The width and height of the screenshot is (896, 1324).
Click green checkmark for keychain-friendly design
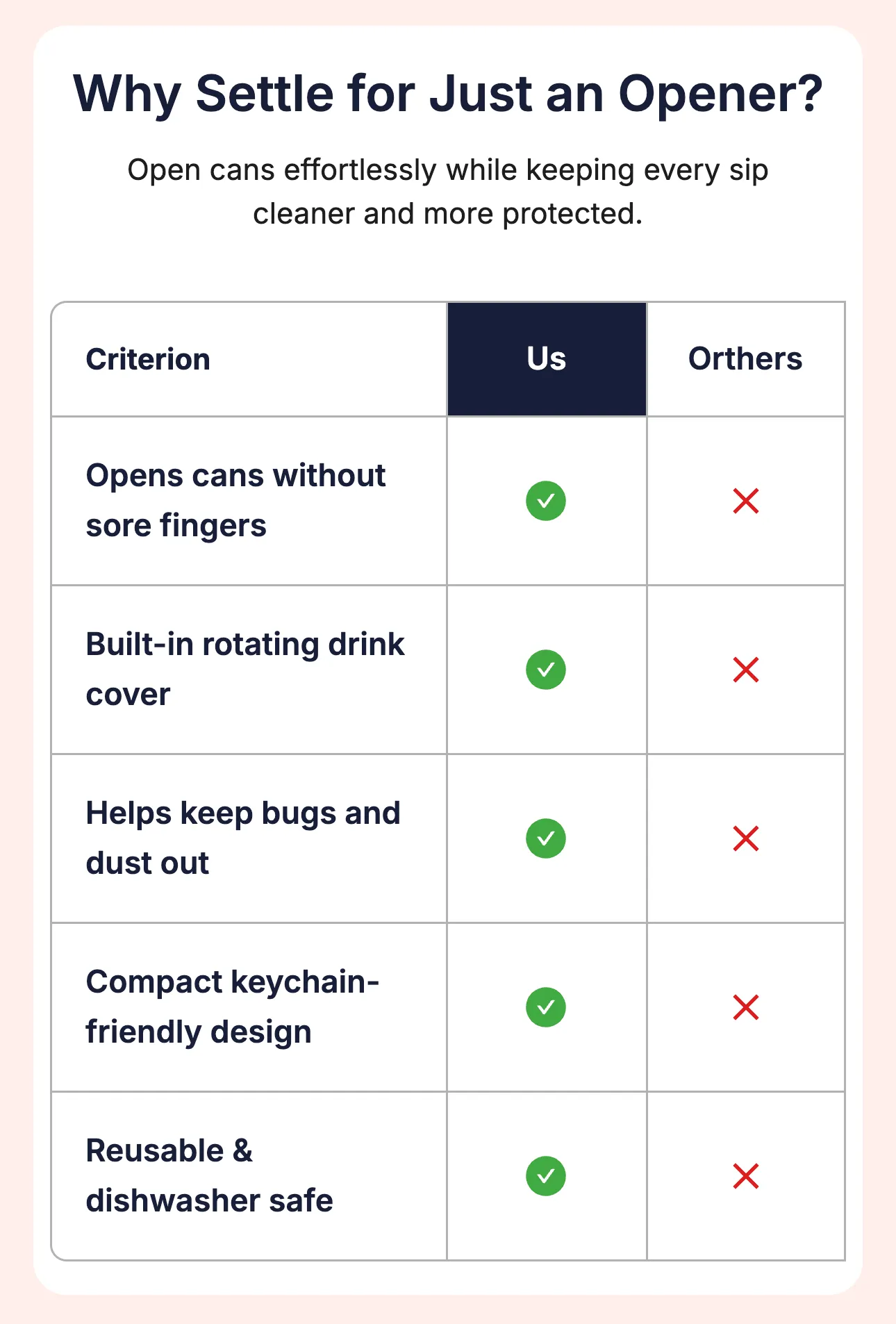tap(546, 1007)
